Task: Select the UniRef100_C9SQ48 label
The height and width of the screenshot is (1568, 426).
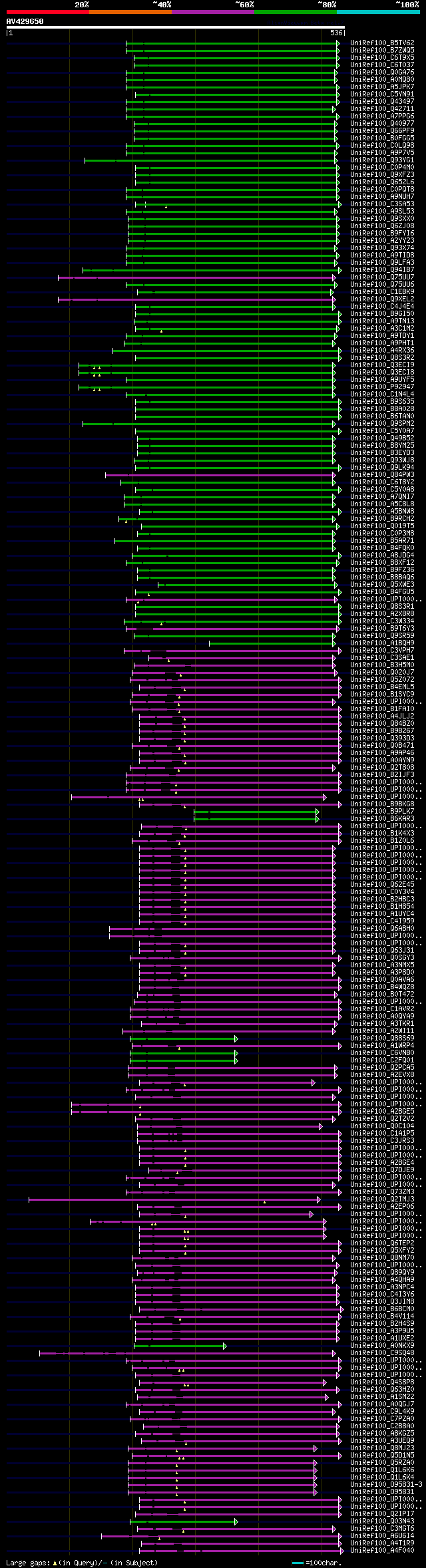Action: pyautogui.click(x=382, y=1353)
